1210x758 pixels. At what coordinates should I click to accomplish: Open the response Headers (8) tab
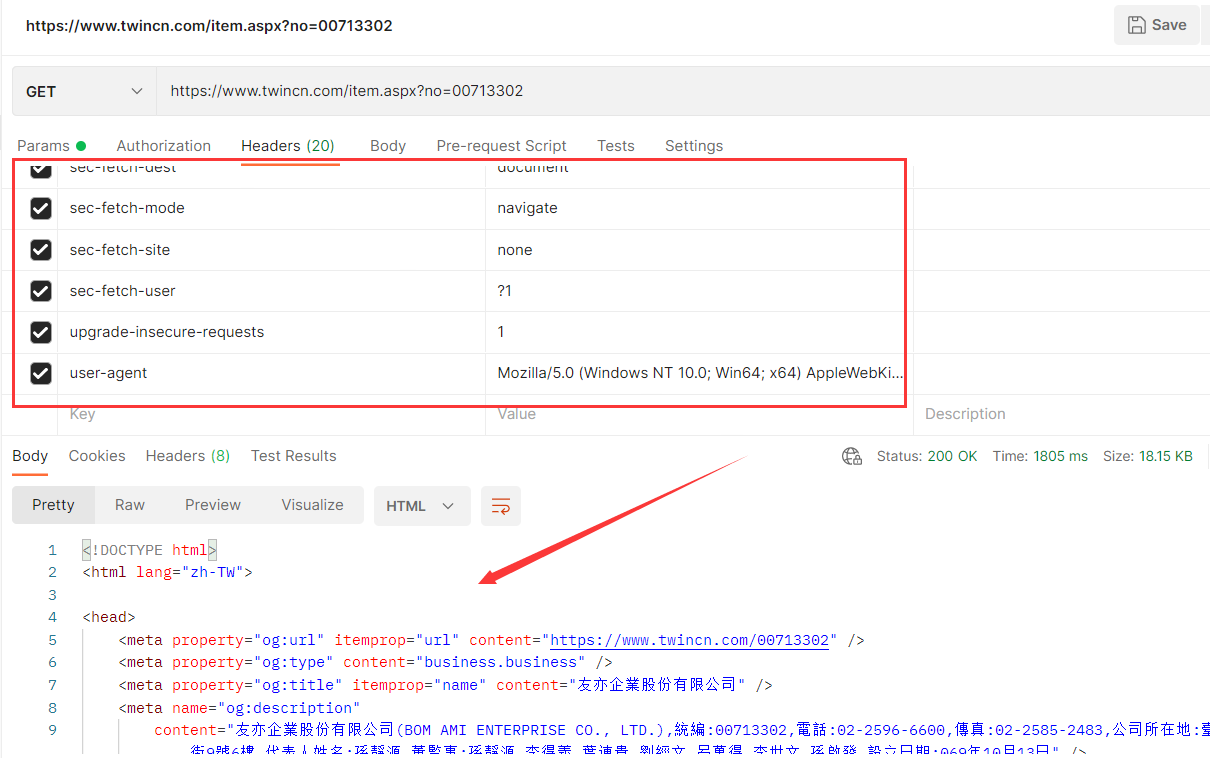coord(188,456)
